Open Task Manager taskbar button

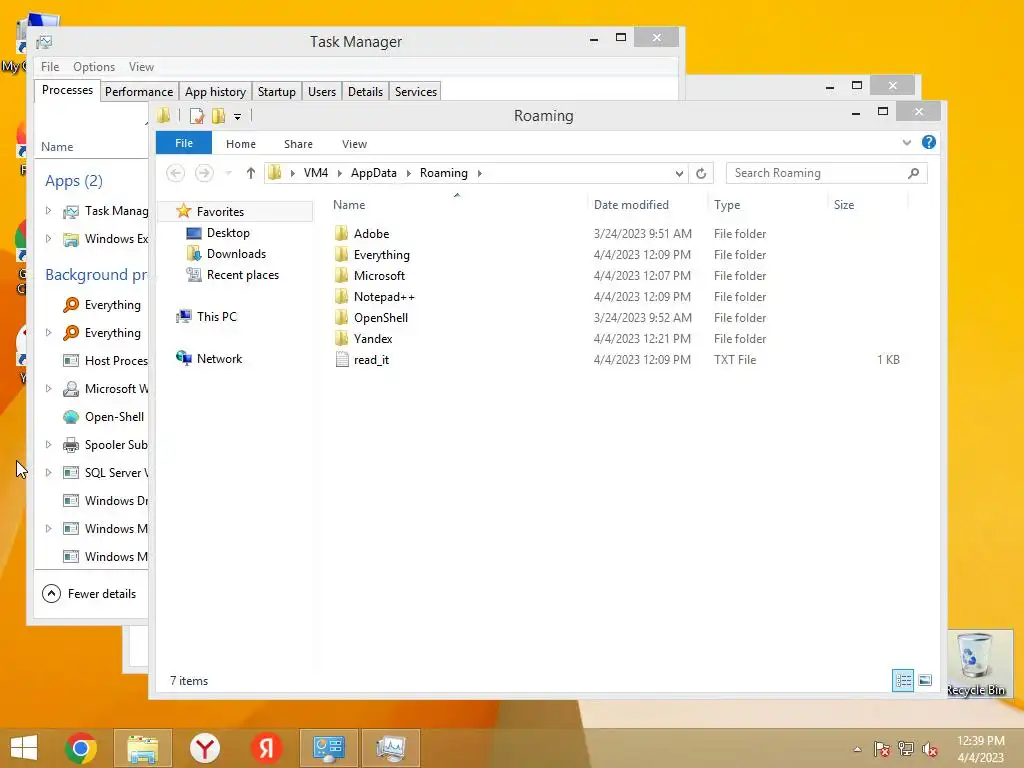click(391, 748)
